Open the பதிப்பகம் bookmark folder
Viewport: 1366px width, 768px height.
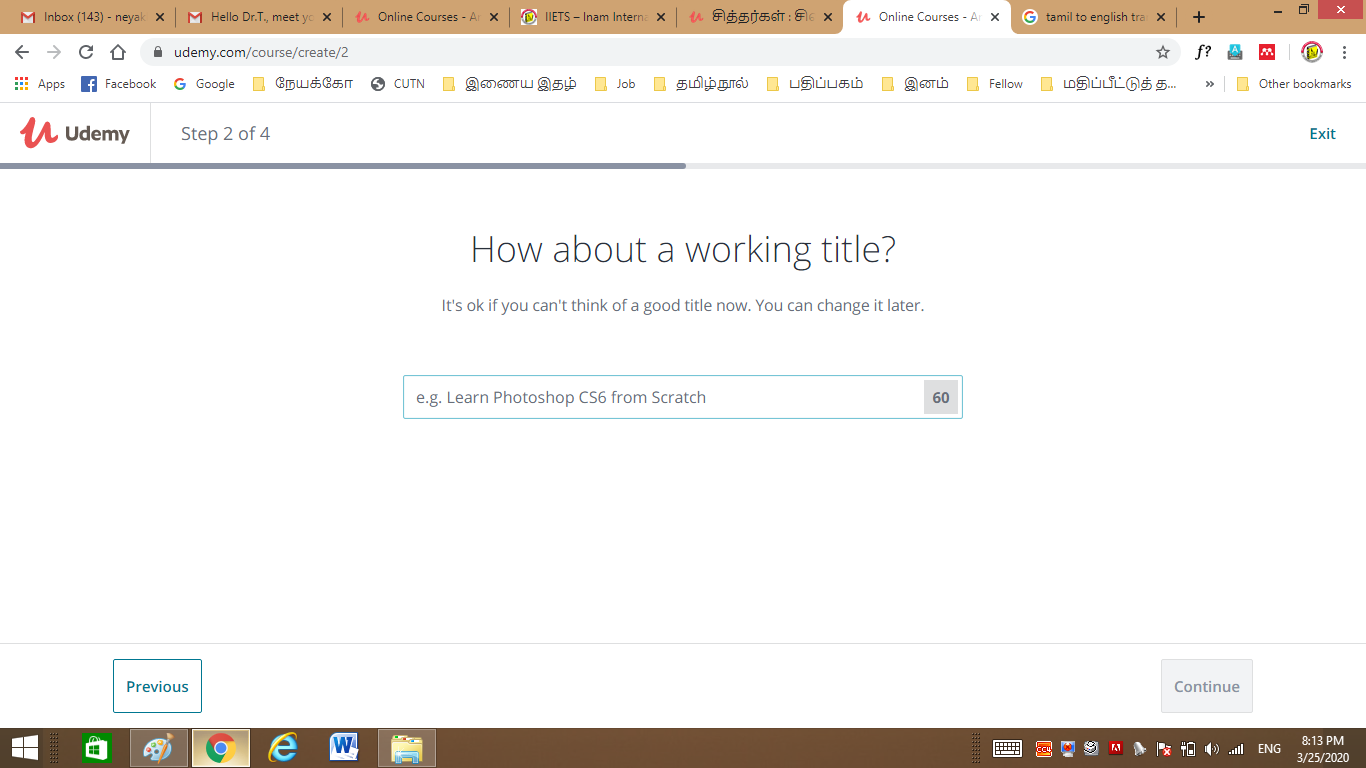point(815,84)
